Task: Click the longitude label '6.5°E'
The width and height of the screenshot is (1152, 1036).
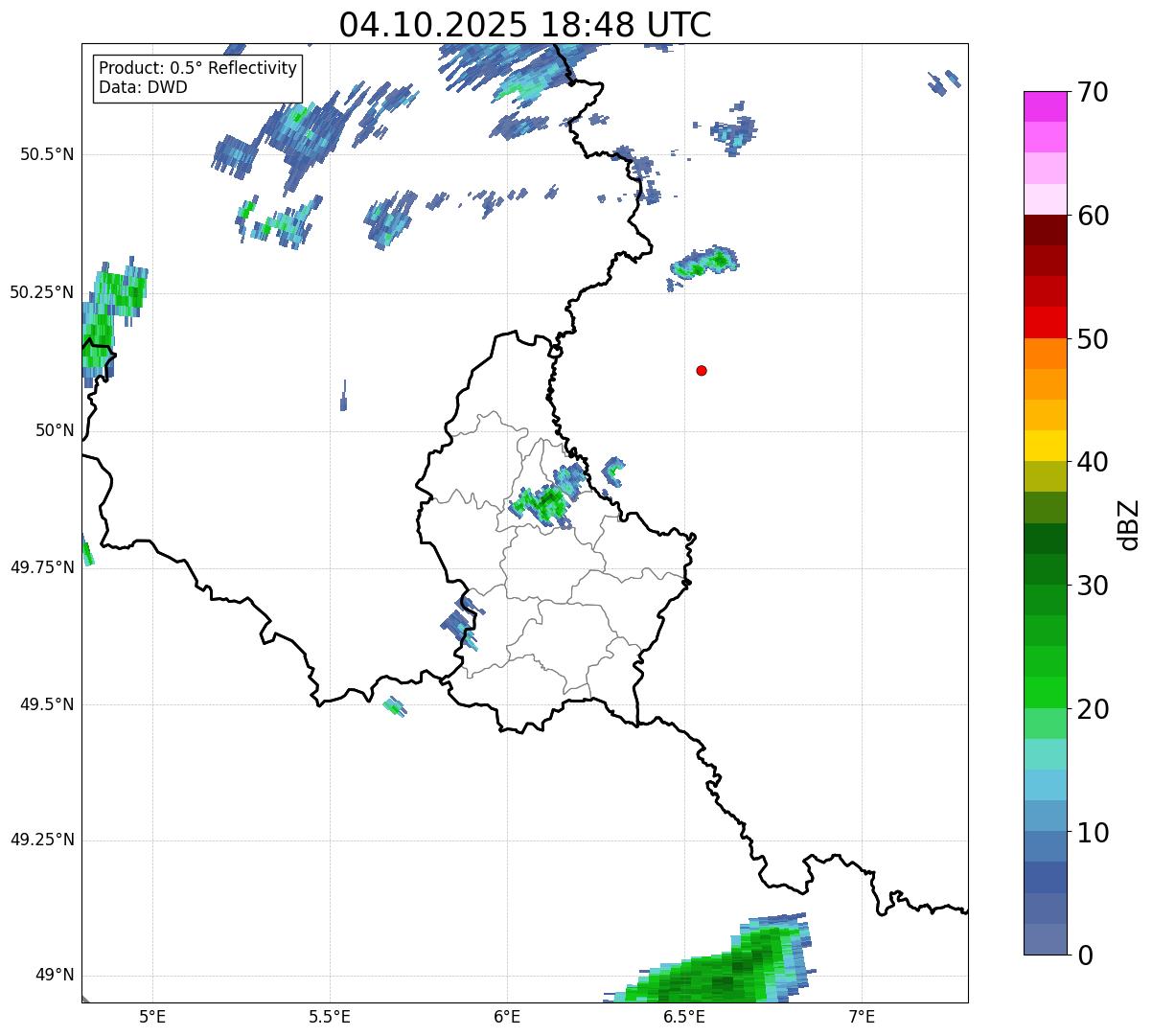Action: pos(684,1016)
